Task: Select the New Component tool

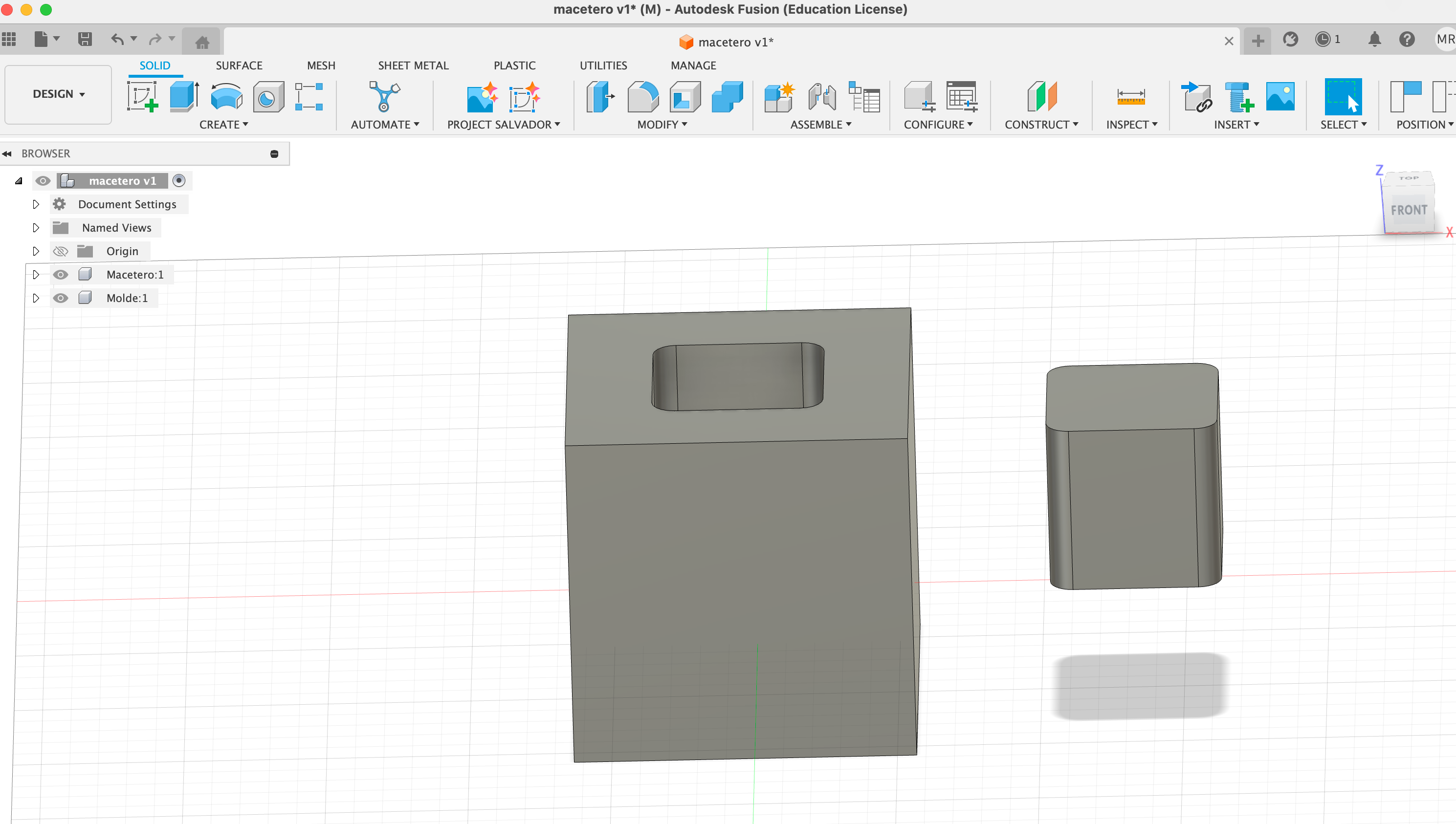Action: 779,97
